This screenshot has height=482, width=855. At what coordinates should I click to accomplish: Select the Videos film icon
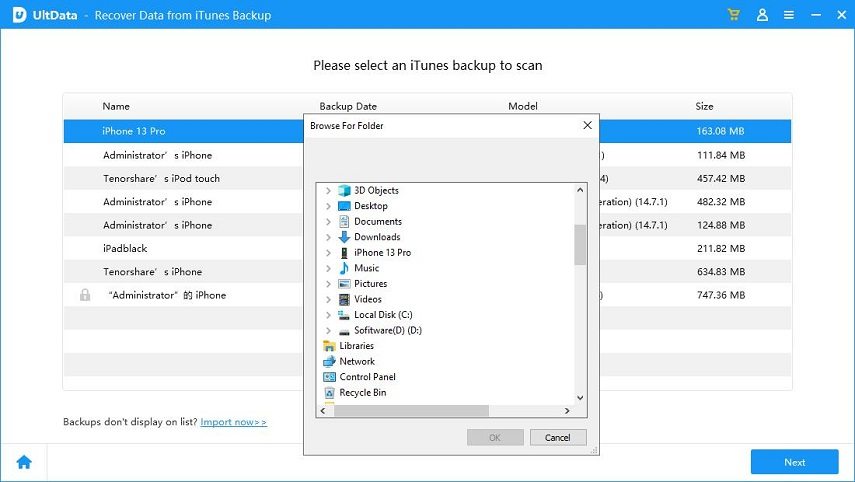(x=344, y=299)
